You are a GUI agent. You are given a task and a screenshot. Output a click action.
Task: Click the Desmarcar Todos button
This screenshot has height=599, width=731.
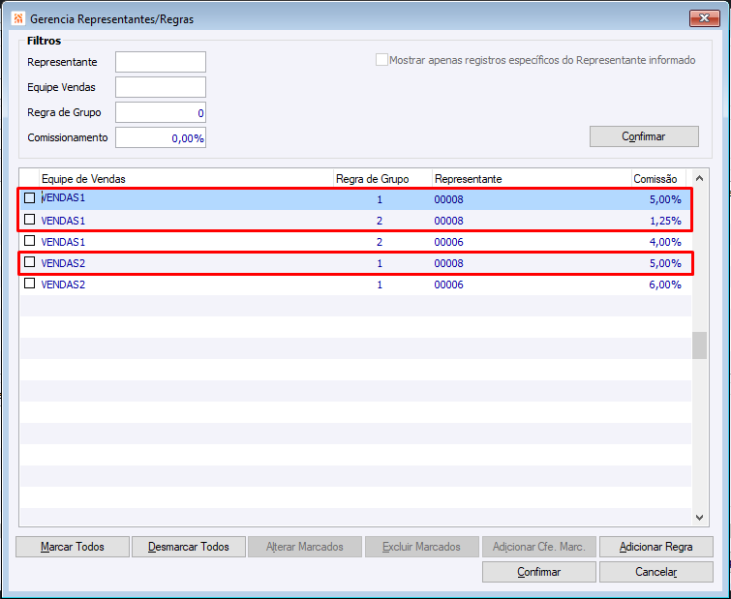(189, 547)
